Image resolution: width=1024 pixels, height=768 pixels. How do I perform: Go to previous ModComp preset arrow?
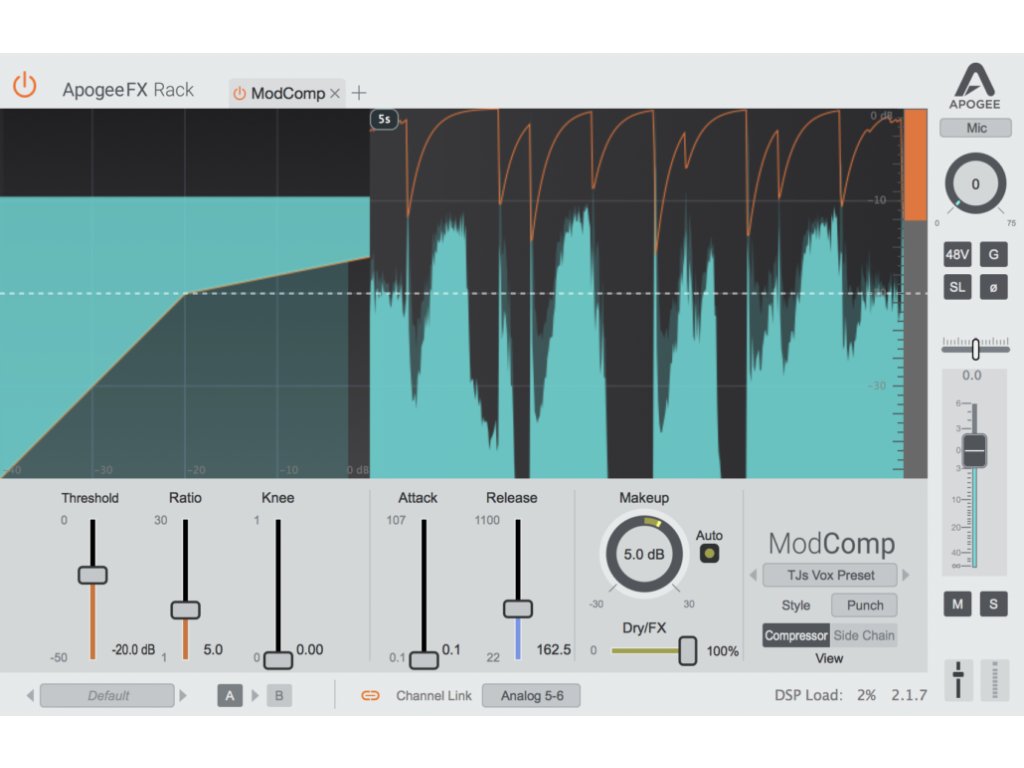point(753,575)
